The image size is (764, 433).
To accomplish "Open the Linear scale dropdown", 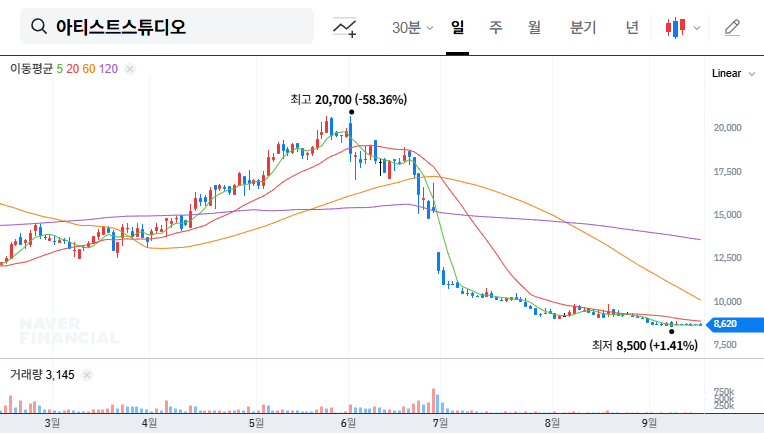I will (733, 74).
